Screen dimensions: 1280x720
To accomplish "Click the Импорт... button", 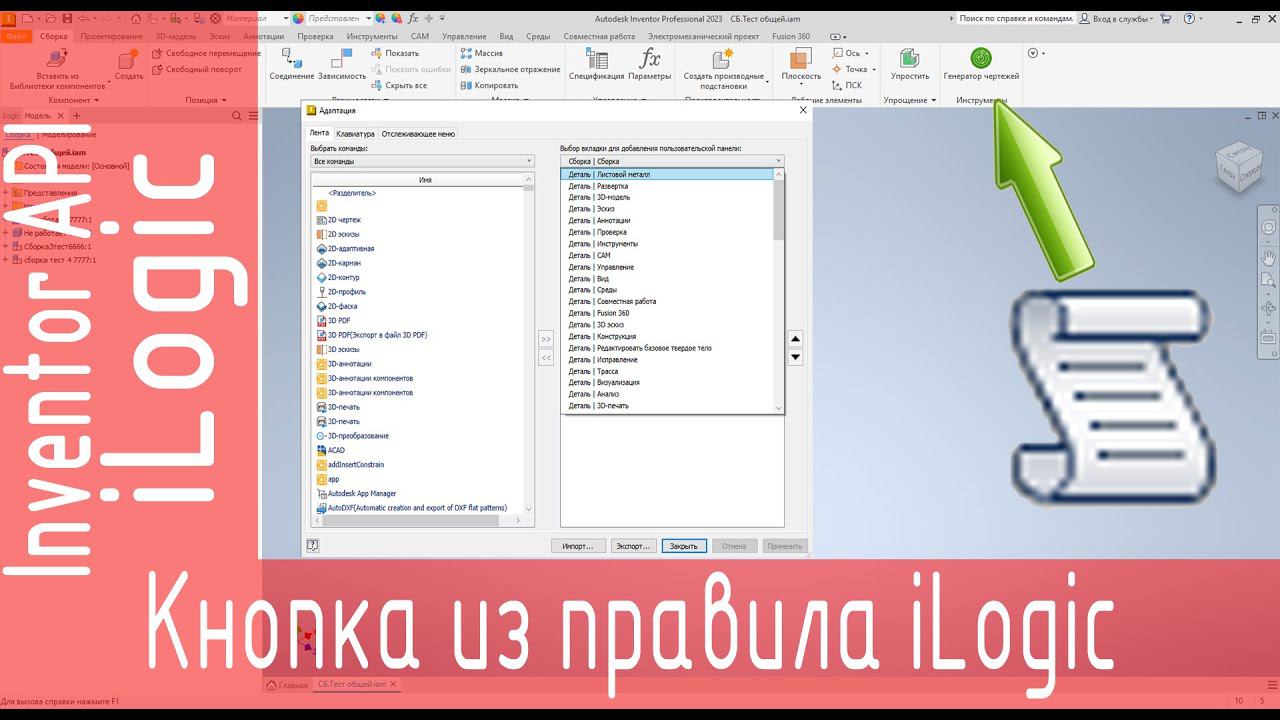I will (578, 546).
